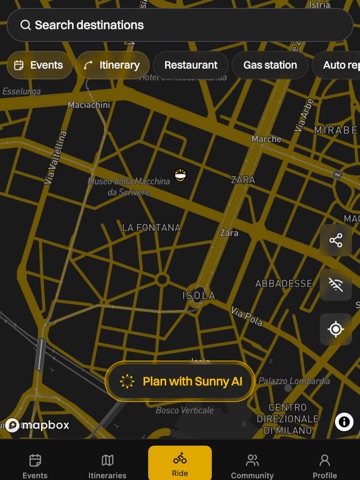The image size is (360, 480).
Task: Click the Via Valtellina street label
Action: tap(55, 157)
